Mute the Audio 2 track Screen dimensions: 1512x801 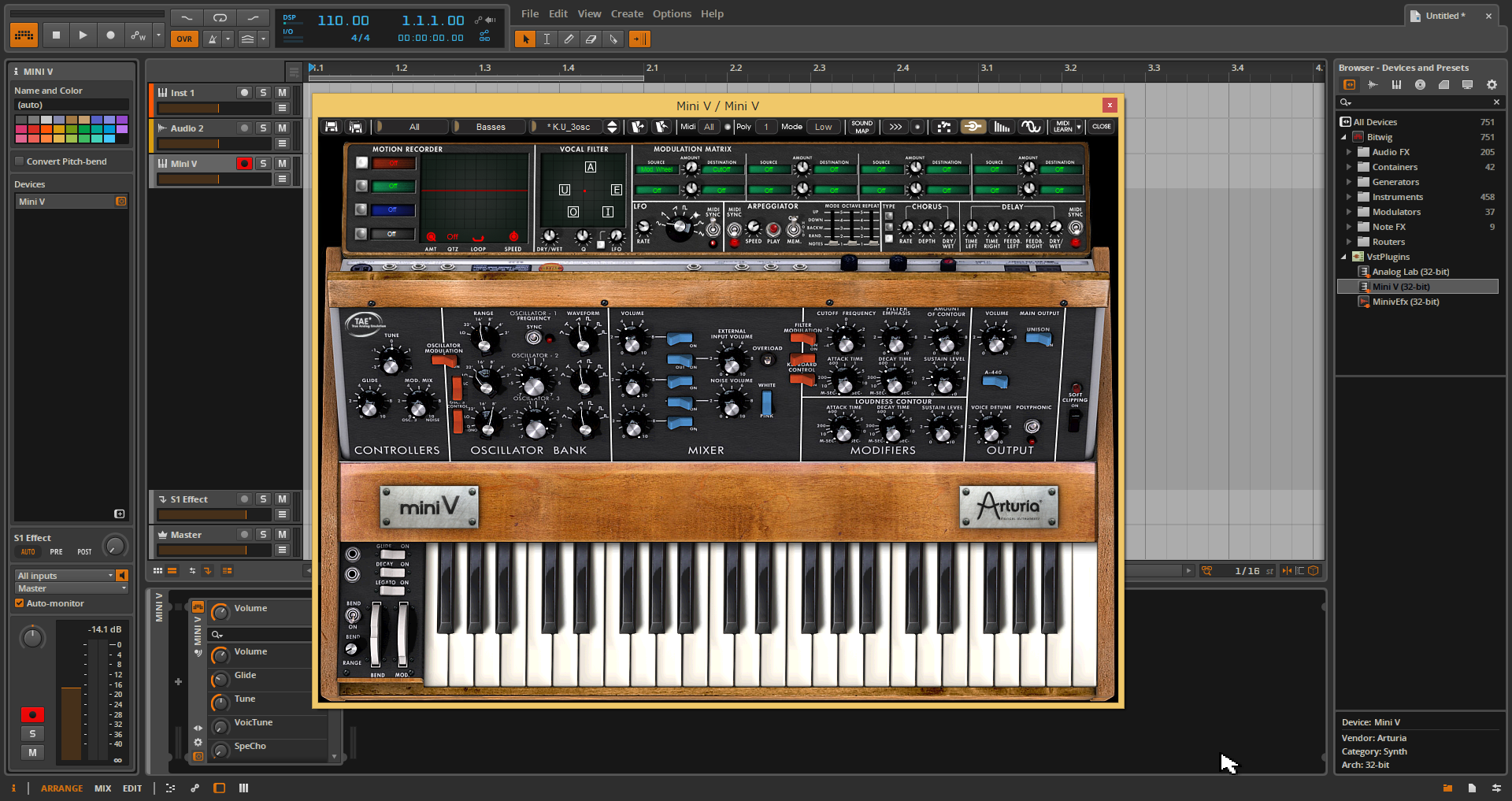tap(282, 128)
